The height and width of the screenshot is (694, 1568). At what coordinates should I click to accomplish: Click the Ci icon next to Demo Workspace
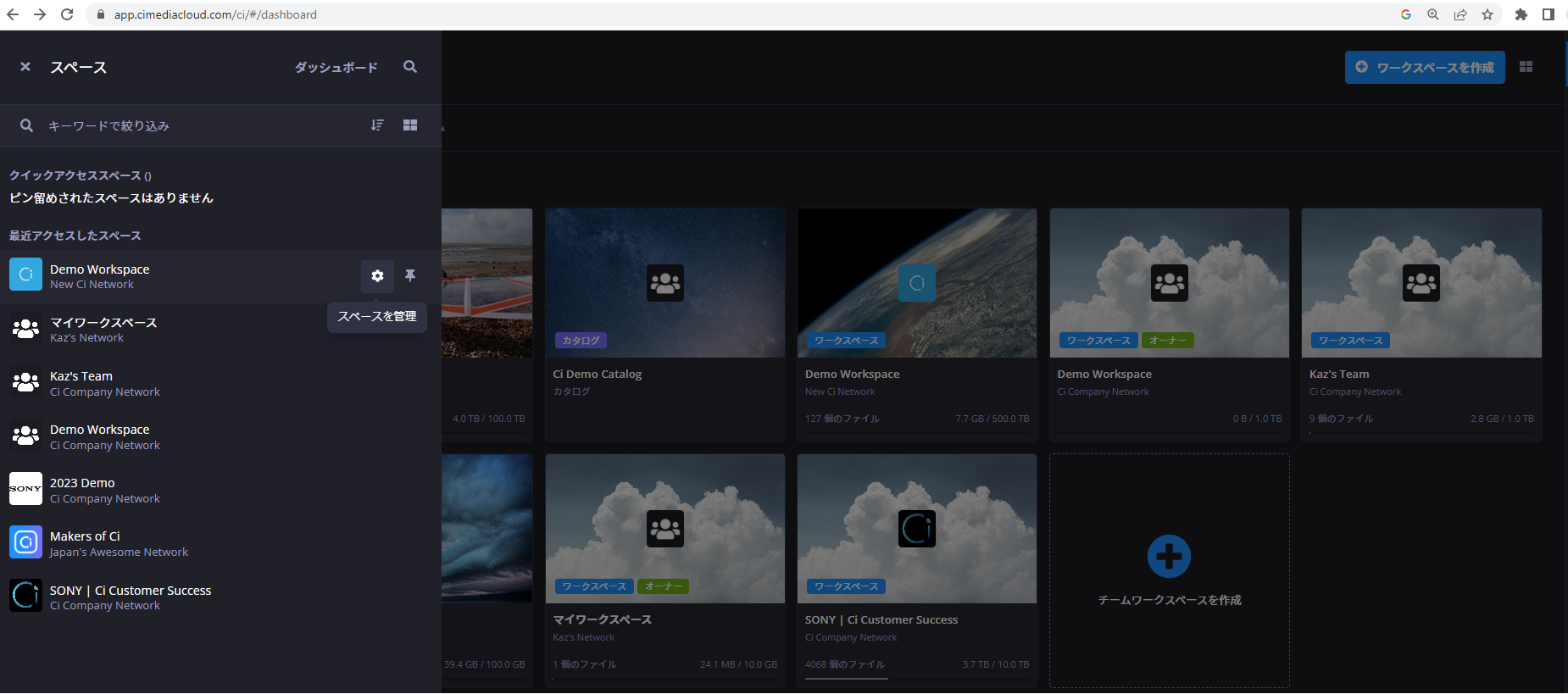click(25, 275)
